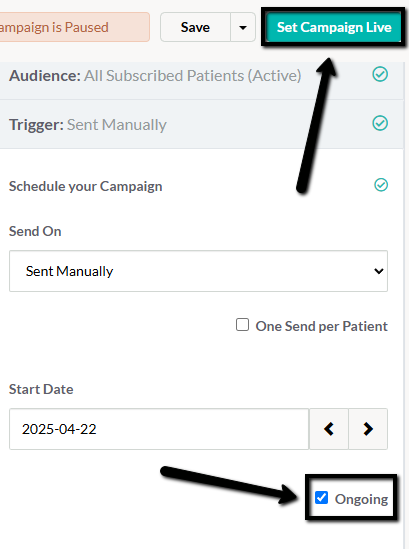
Task: Click the Start Date input field
Action: coord(159,429)
